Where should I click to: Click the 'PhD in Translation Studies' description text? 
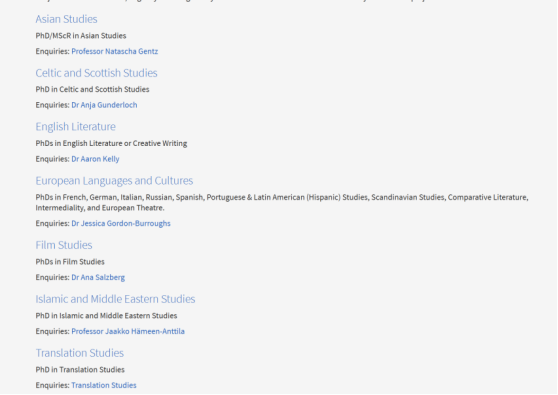(80, 370)
